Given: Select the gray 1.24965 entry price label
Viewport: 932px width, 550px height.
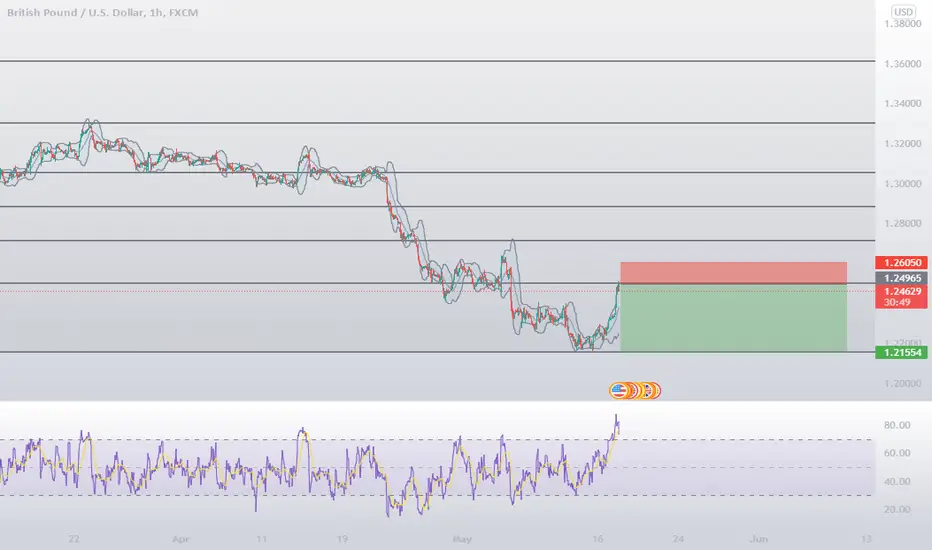Looking at the screenshot, I should tap(901, 278).
